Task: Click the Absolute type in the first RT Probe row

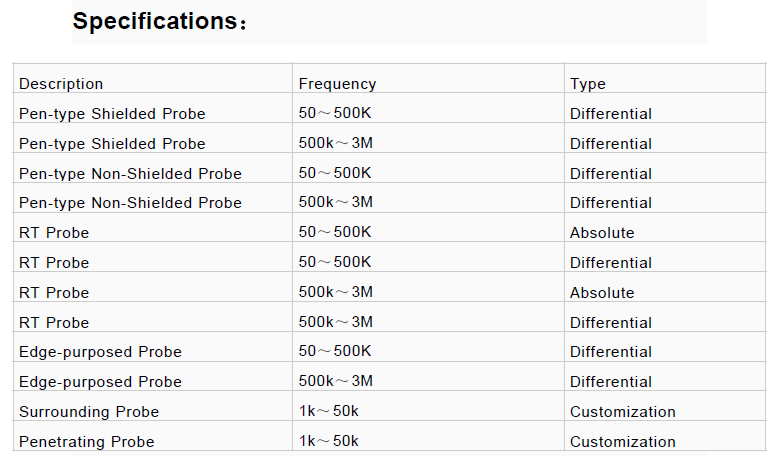Action: pos(602,233)
